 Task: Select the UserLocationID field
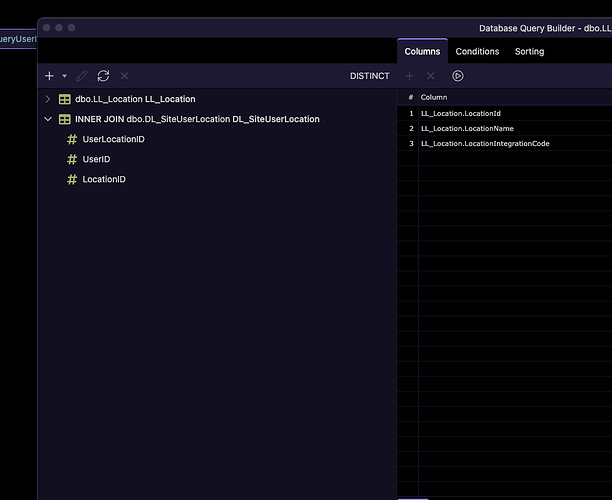click(x=114, y=139)
